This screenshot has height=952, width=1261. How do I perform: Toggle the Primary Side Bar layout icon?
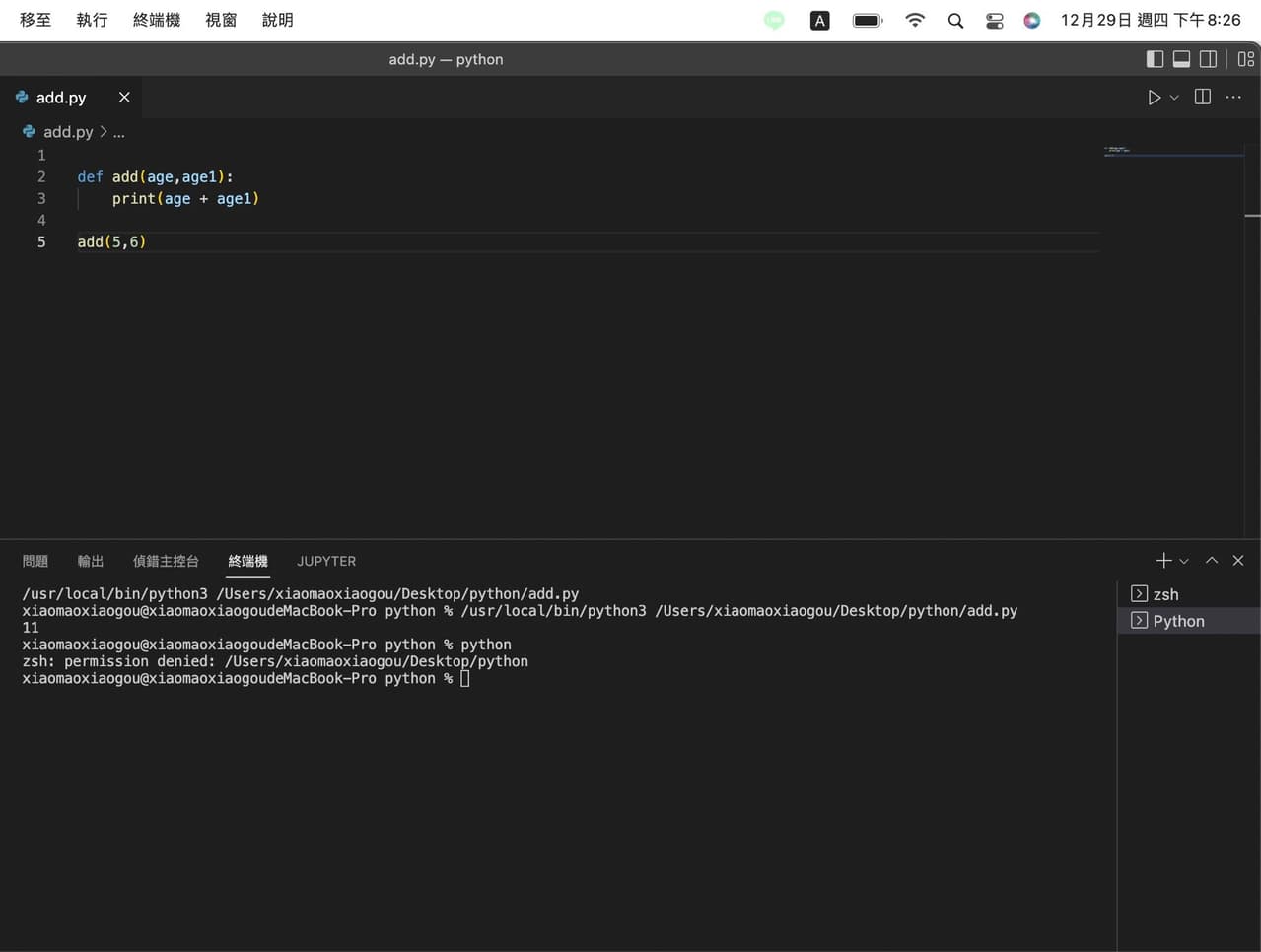click(x=1155, y=59)
